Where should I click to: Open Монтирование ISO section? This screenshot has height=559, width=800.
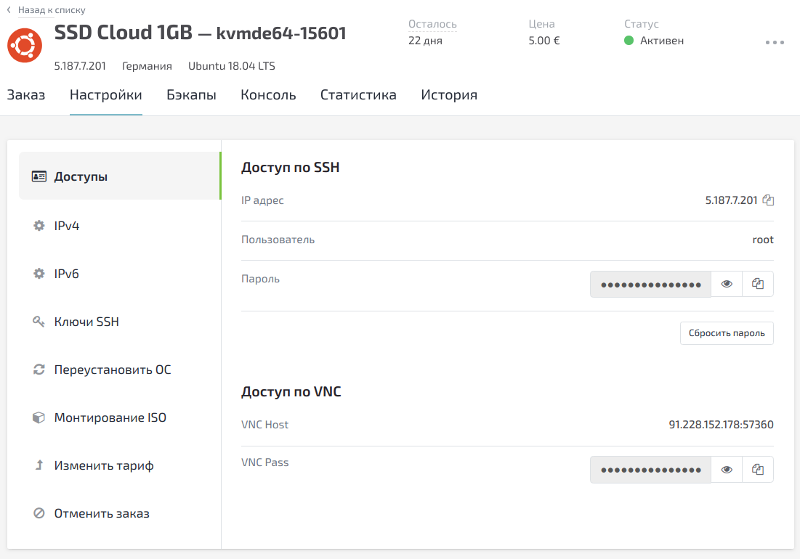click(110, 418)
